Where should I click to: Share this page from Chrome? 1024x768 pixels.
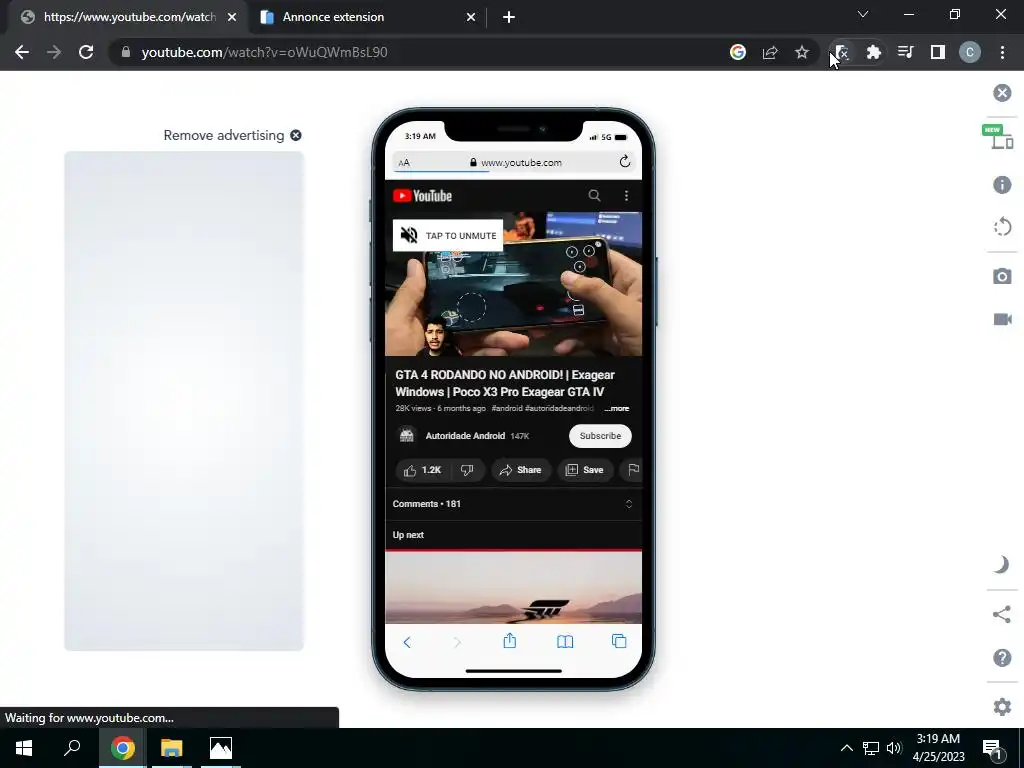pos(770,52)
